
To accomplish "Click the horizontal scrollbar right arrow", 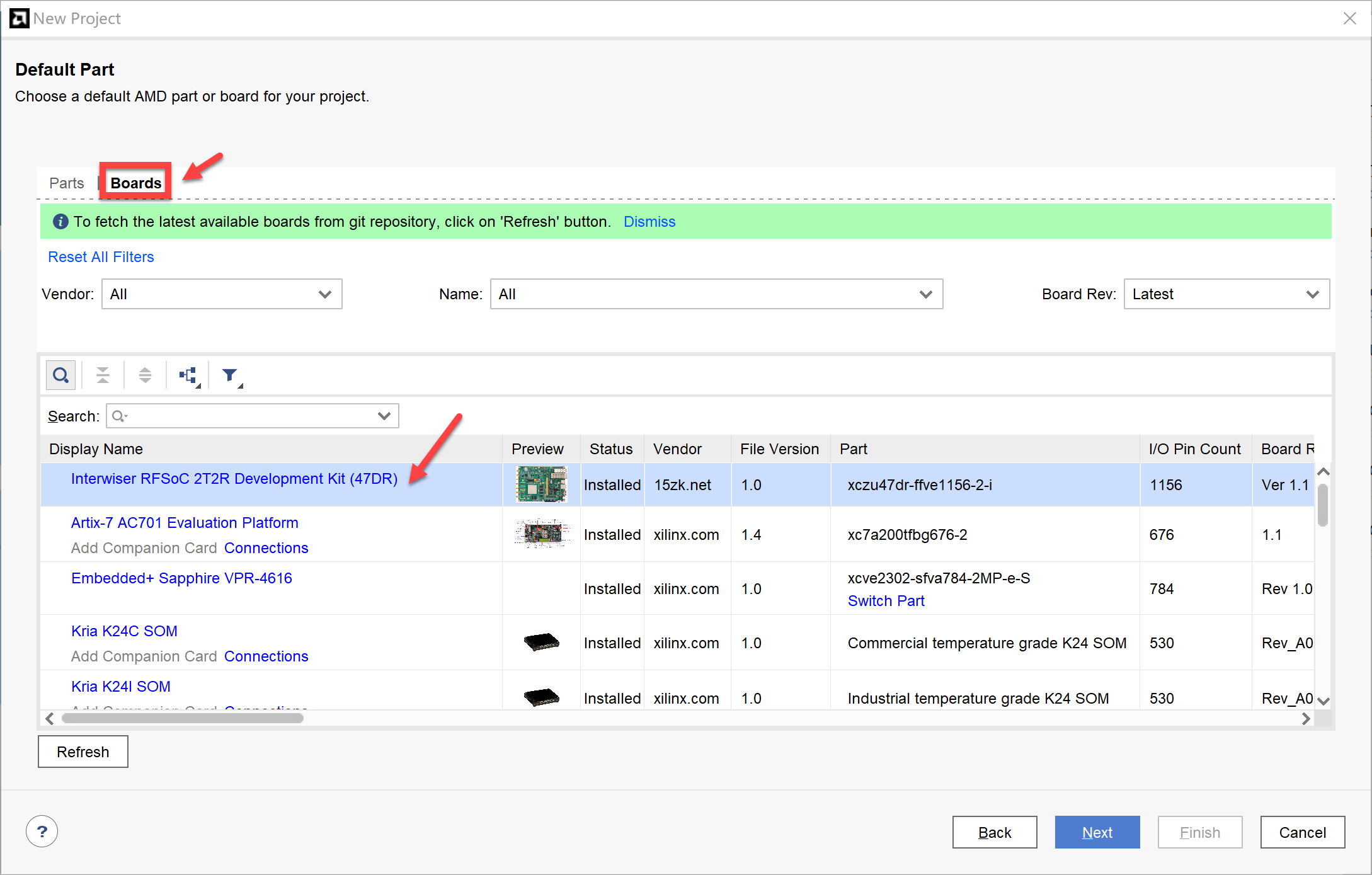I will pos(1305,718).
